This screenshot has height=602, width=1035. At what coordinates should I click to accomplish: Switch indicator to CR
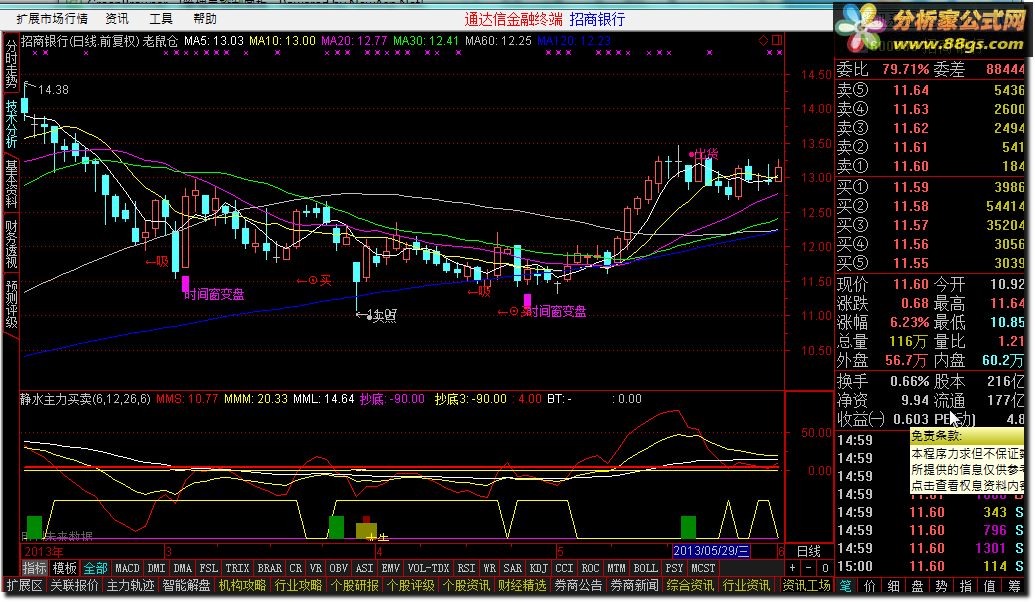296,568
